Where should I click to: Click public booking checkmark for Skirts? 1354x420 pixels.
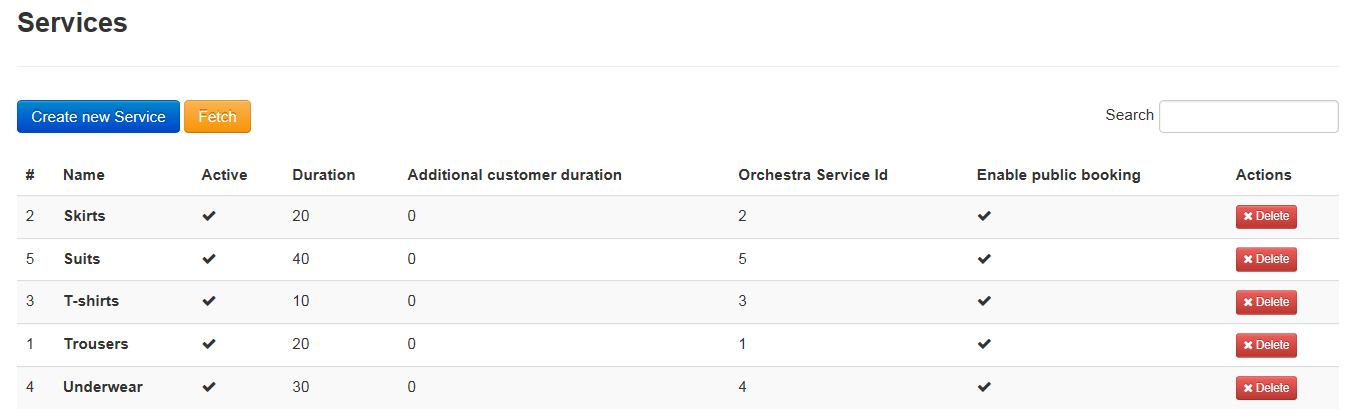click(x=984, y=216)
